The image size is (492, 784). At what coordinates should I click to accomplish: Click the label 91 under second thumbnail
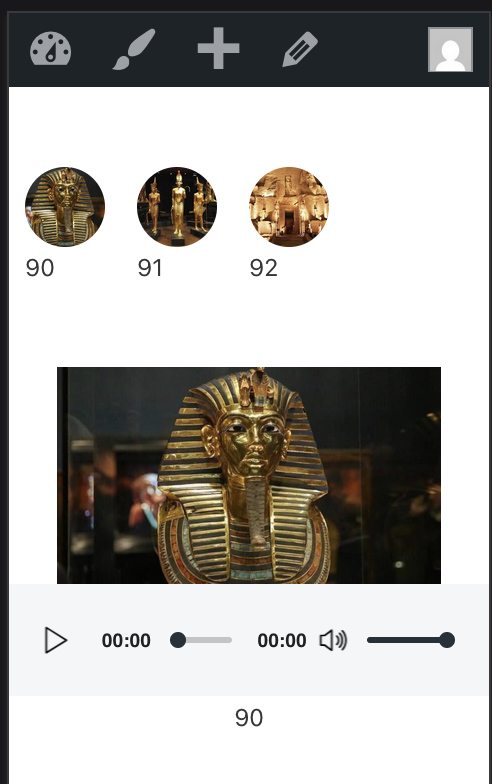(150, 268)
